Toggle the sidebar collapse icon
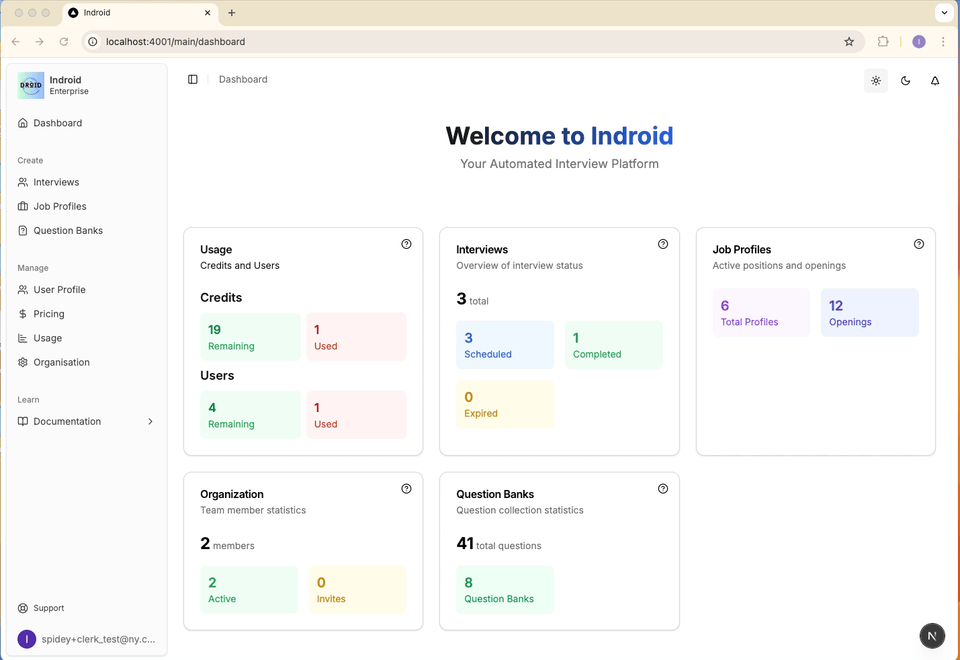 [193, 80]
